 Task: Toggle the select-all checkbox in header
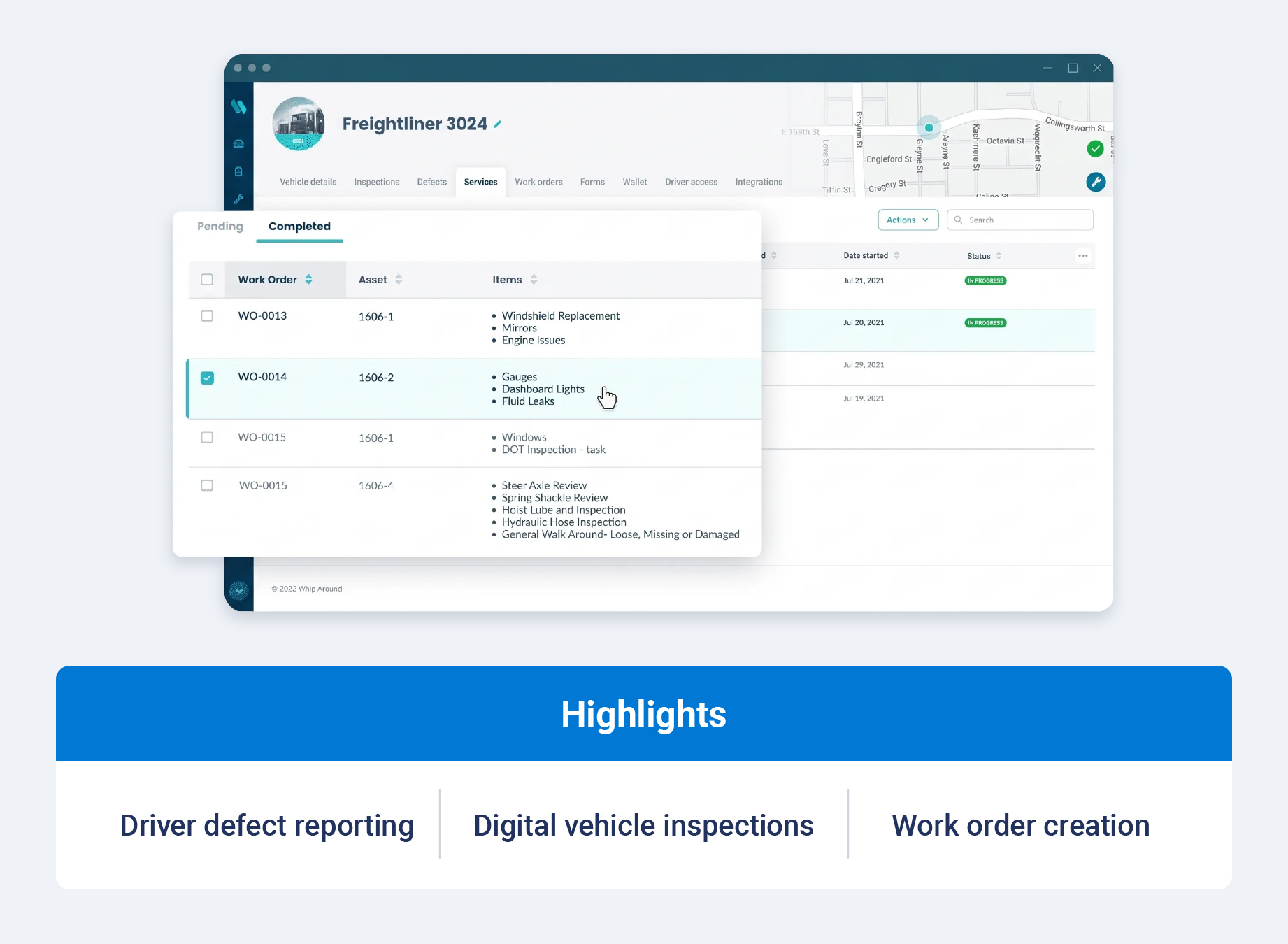207,279
